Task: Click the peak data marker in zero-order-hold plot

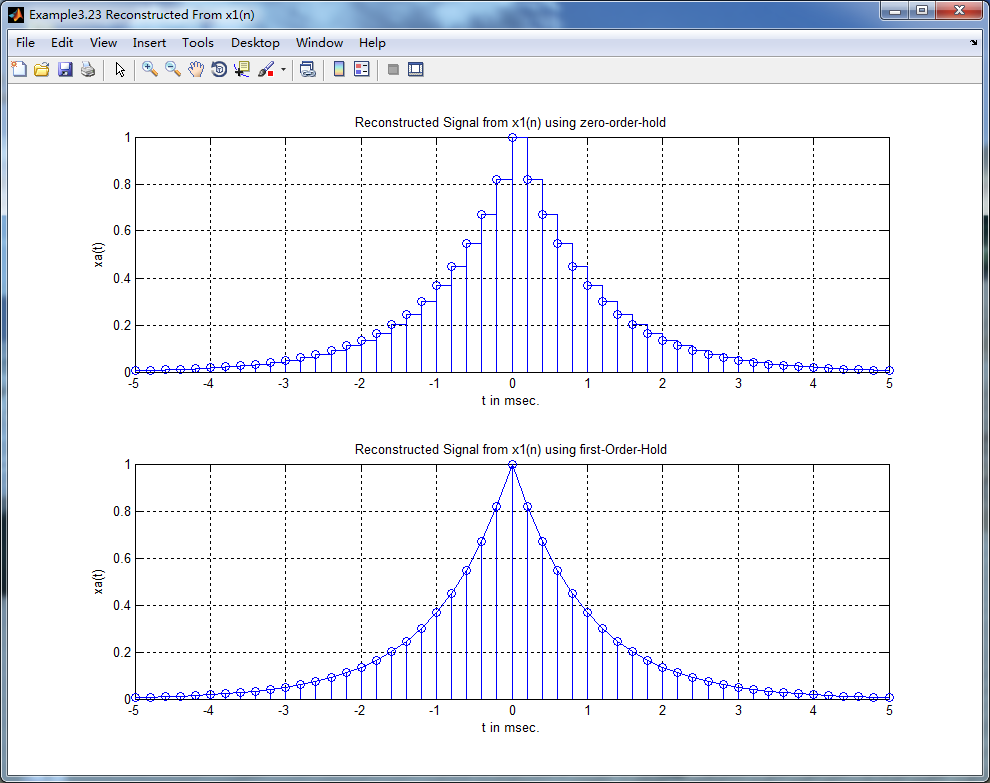Action: point(512,137)
